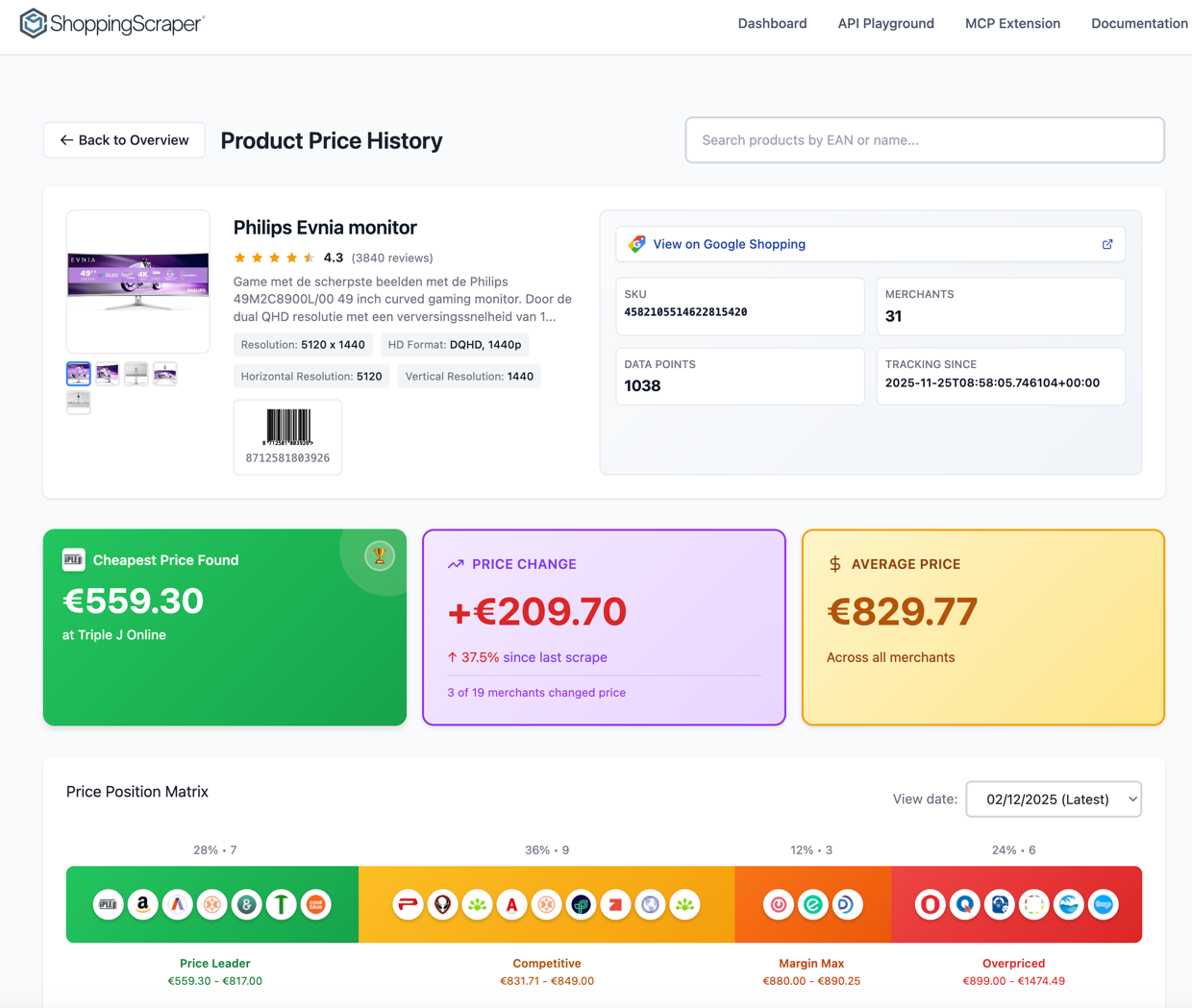Click the merchant logo beside Cheapest Price Found
The height and width of the screenshot is (1008, 1192).
pos(74,559)
